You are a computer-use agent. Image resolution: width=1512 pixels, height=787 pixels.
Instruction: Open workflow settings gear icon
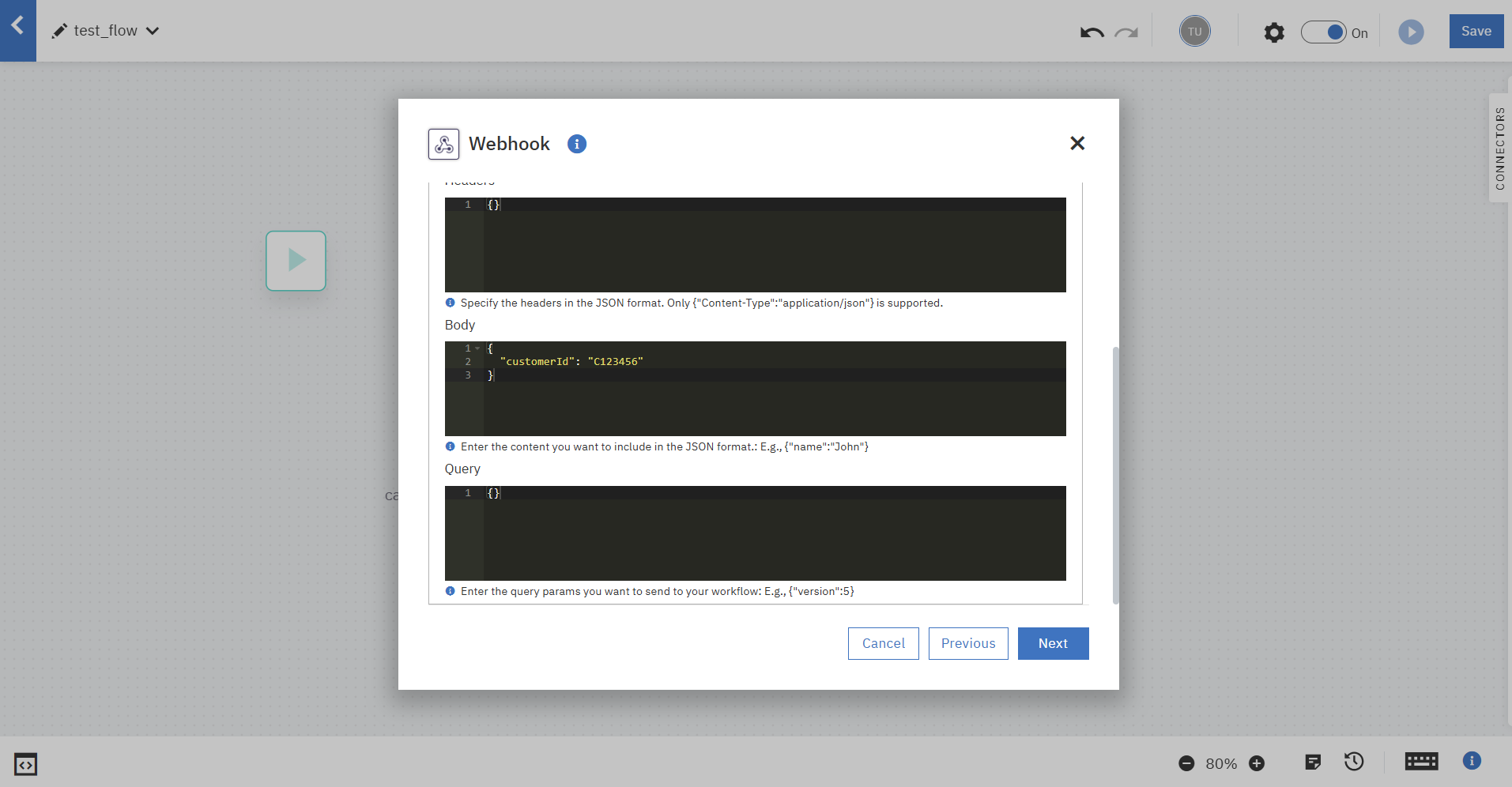click(x=1274, y=32)
